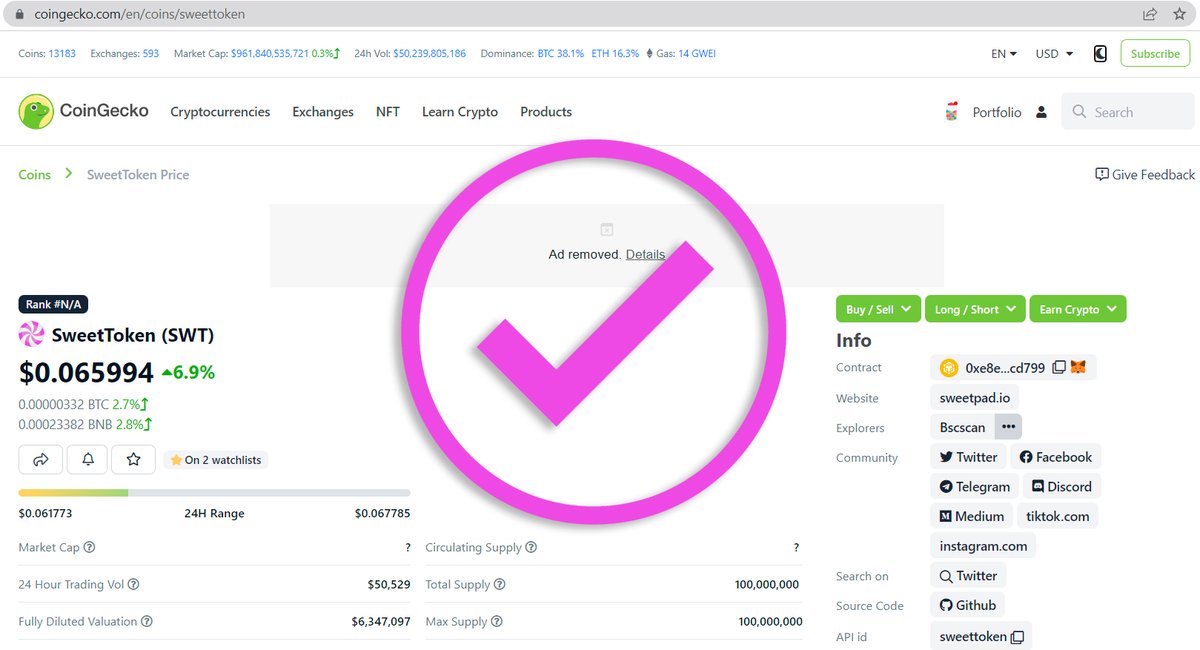Expand the Long / Short dropdown

[x=975, y=309]
